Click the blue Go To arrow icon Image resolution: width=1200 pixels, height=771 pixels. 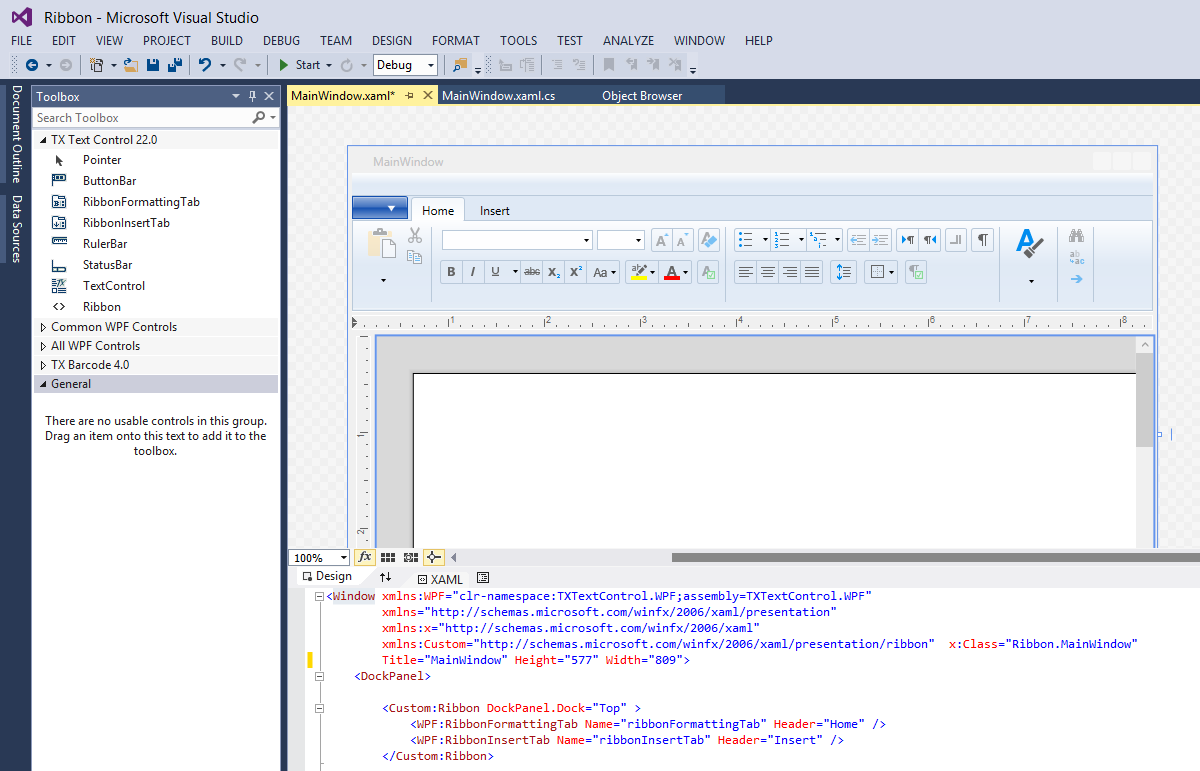1076,279
